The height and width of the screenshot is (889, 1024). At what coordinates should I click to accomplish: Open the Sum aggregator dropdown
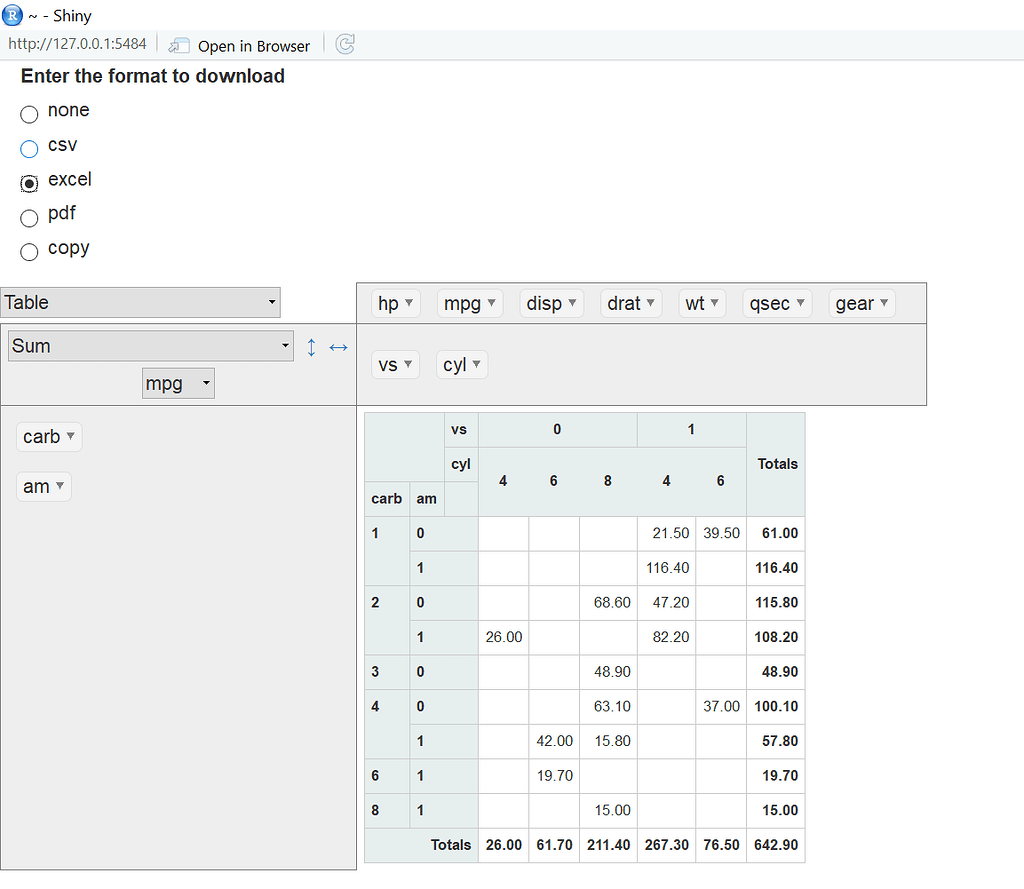pyautogui.click(x=150, y=346)
